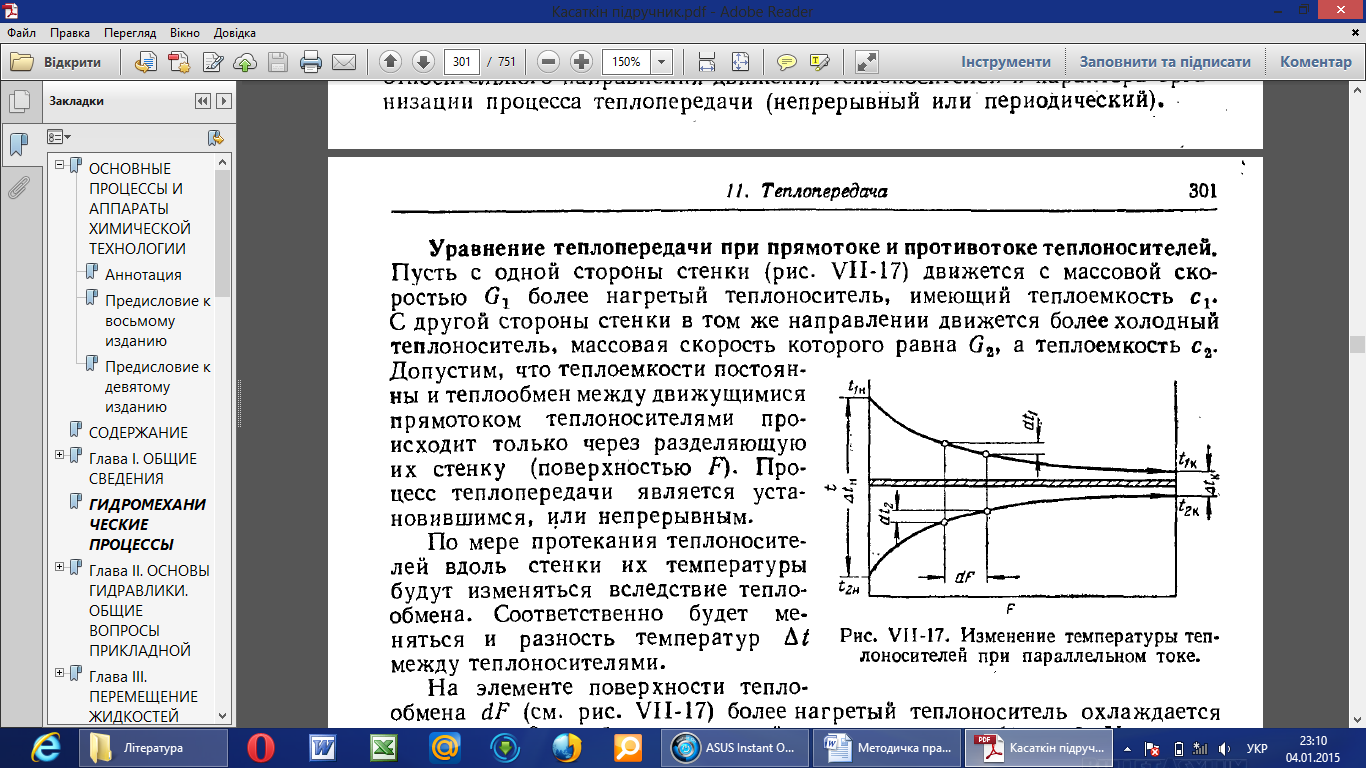
Task: Select Глава I. ОБЩИЕ СВЕДЕНИЯ bookmark text
Action: click(143, 469)
